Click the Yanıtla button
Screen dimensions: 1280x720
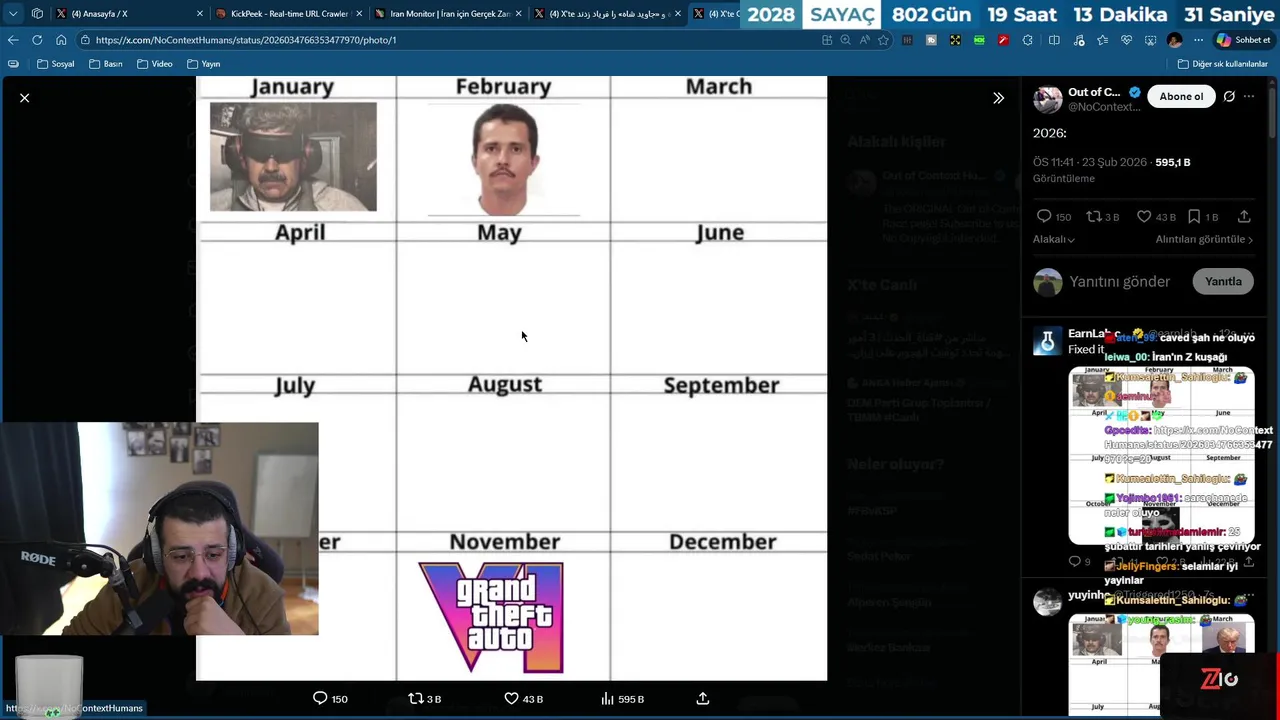[1223, 282]
